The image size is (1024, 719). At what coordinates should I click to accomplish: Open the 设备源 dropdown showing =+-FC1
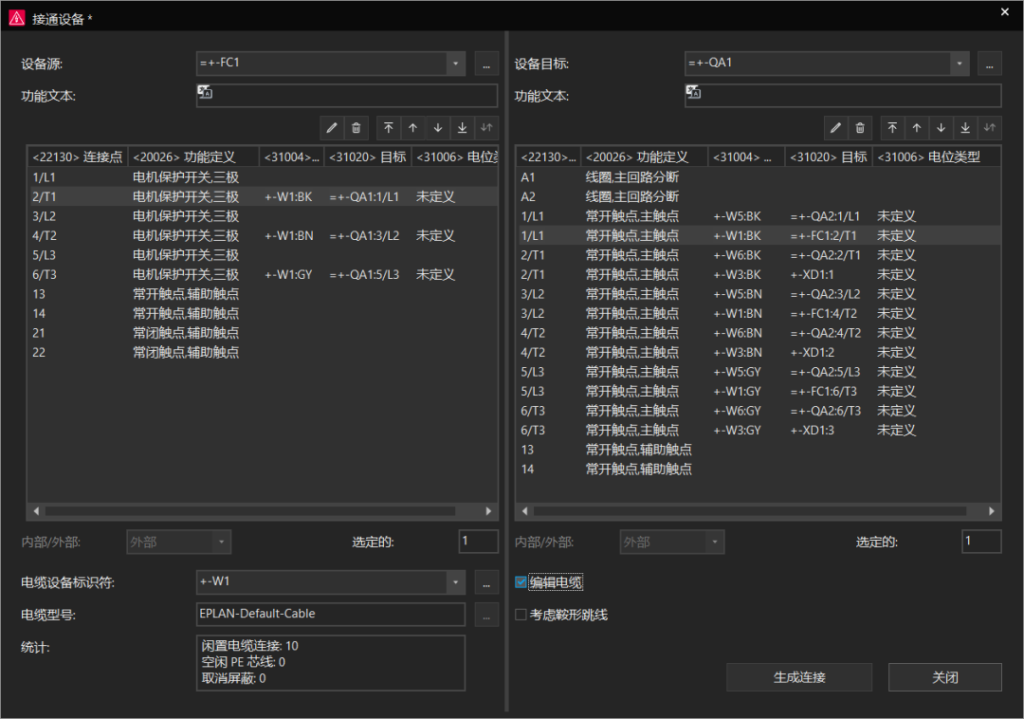pyautogui.click(x=456, y=63)
